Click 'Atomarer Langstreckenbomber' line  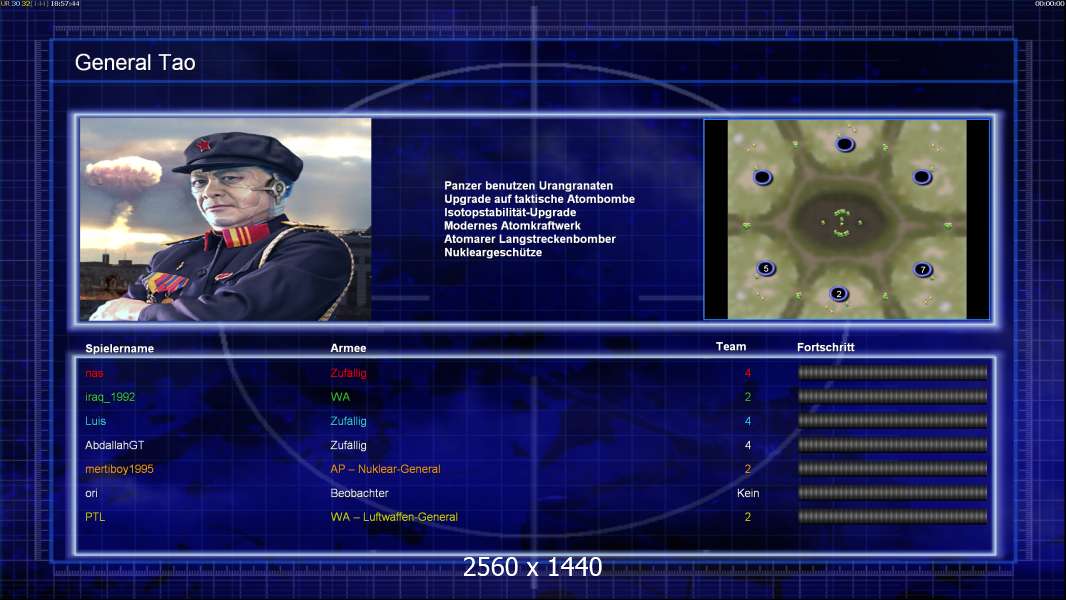click(530, 239)
